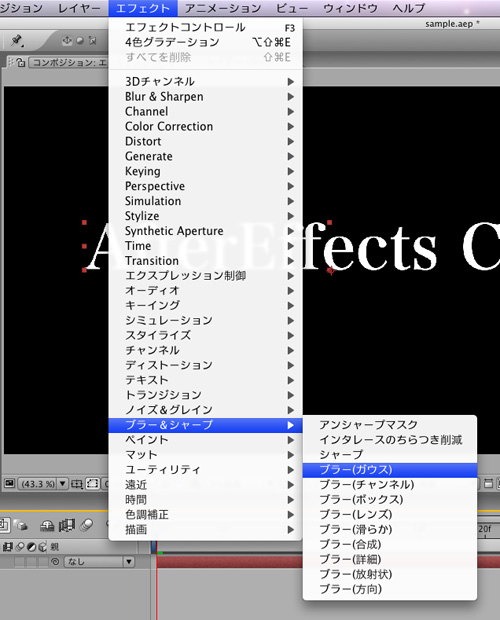This screenshot has height=620, width=500.
Task: Toggle the layer's 3D Layer switch
Action: pyautogui.click(x=42, y=562)
